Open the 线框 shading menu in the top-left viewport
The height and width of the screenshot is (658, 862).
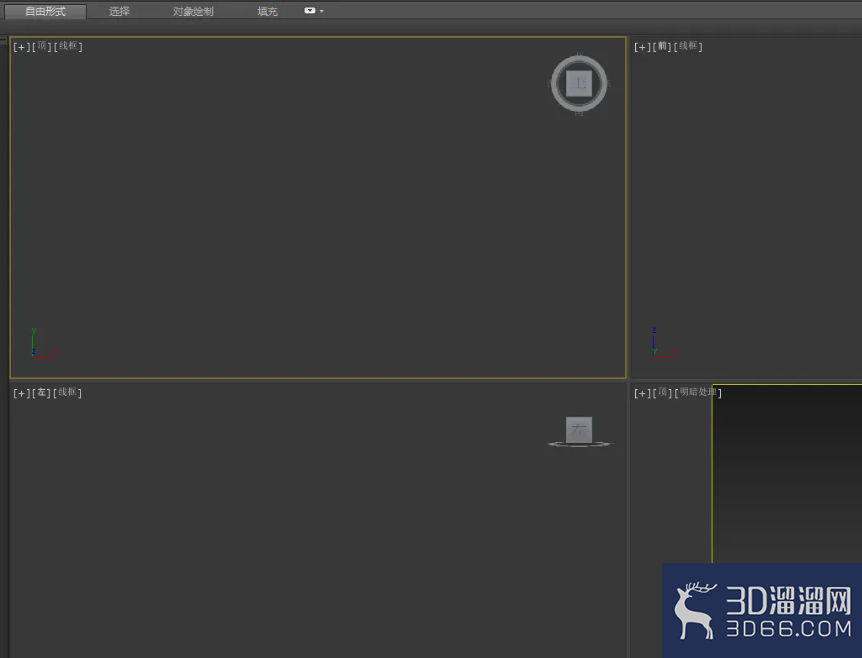coord(68,46)
